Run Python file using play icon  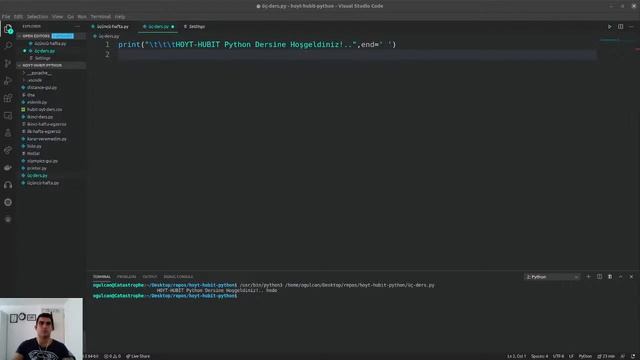609,27
